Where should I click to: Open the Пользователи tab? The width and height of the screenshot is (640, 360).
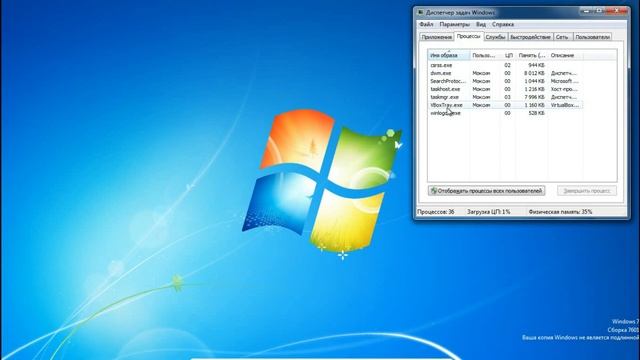click(592, 37)
